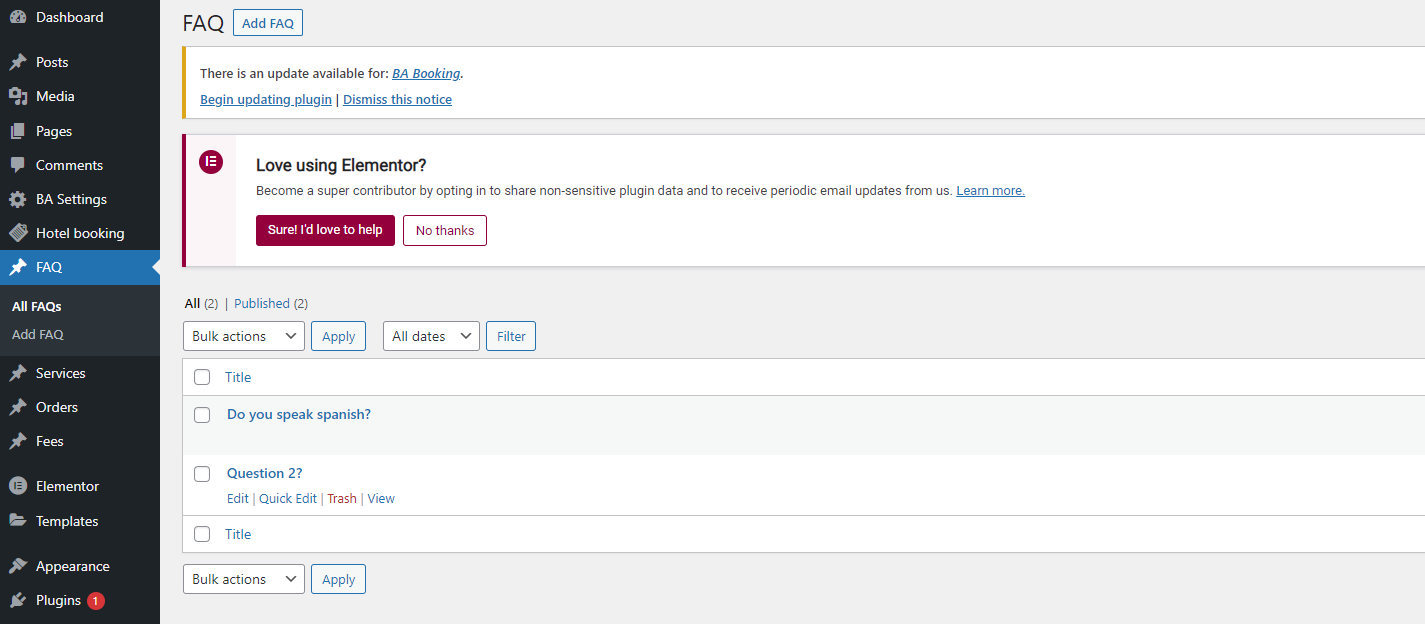Click the Pages icon in sidebar

(18, 131)
